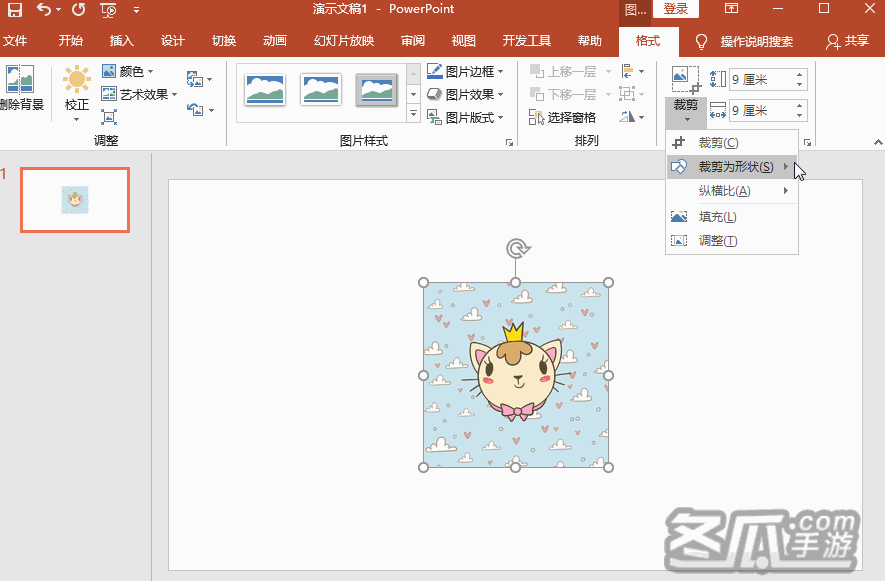Apply the first picture style thumbnail
The width and height of the screenshot is (885, 581).
[265, 90]
